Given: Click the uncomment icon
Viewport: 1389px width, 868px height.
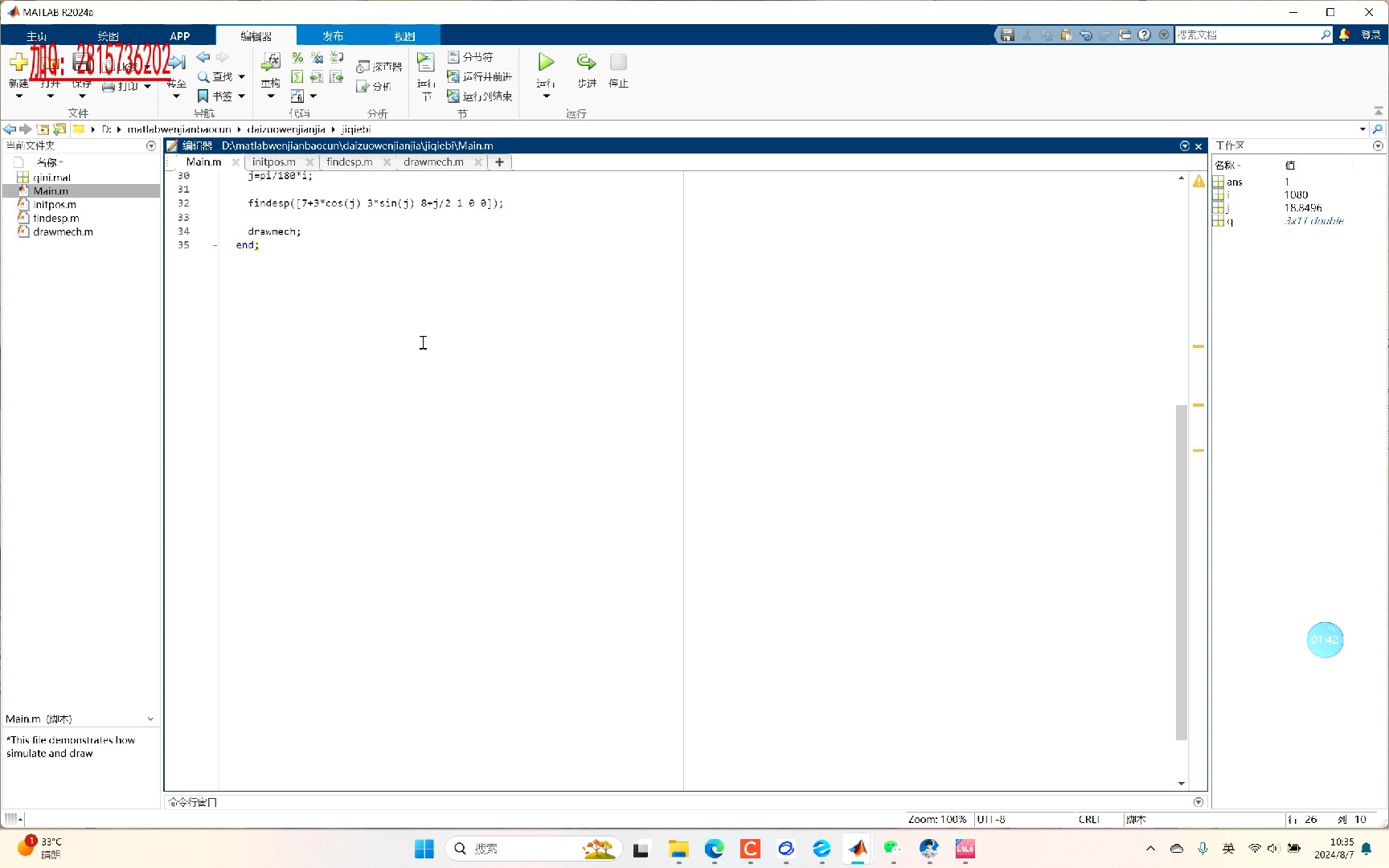Looking at the screenshot, I should coord(317,57).
